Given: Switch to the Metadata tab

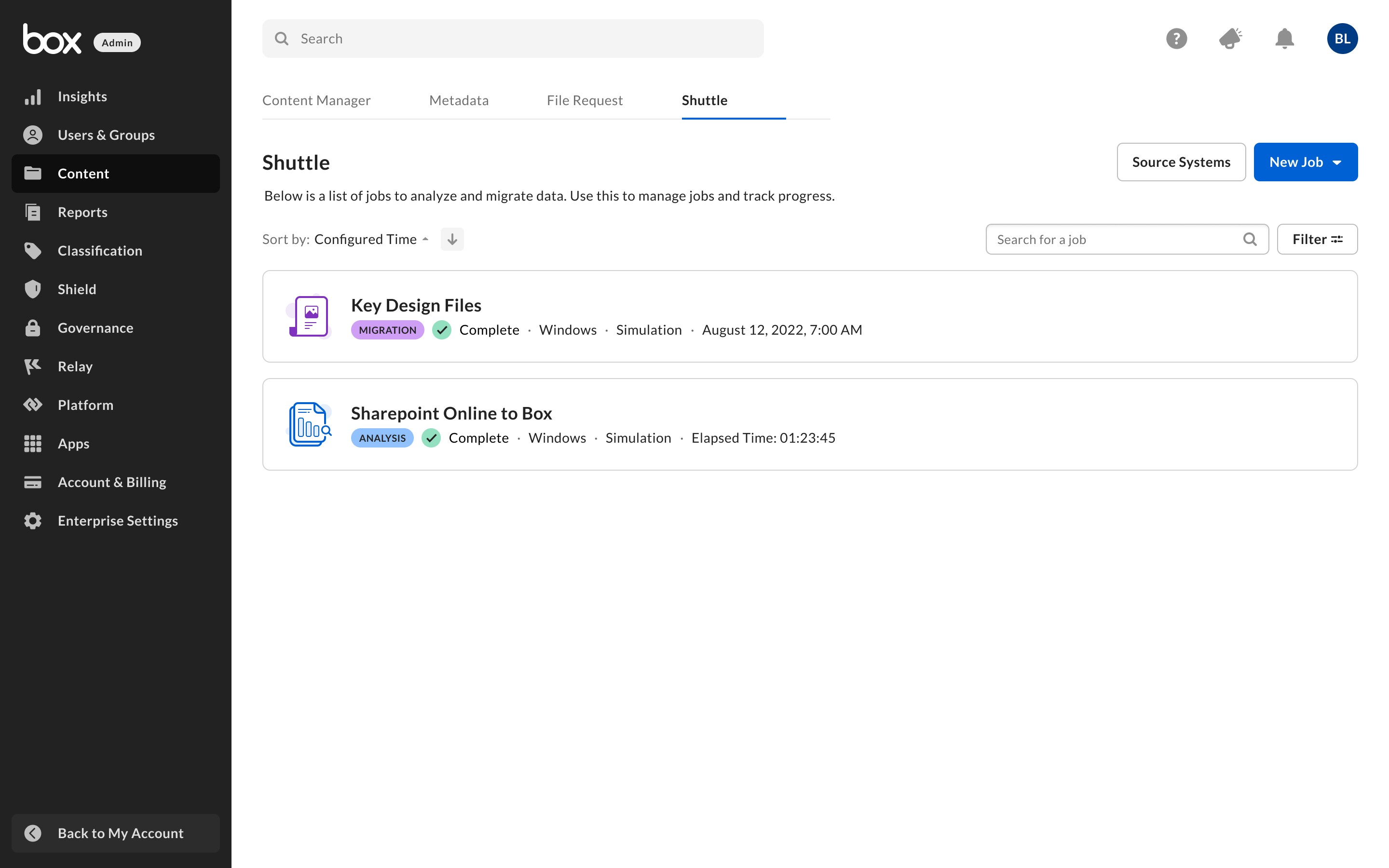Looking at the screenshot, I should tap(459, 100).
